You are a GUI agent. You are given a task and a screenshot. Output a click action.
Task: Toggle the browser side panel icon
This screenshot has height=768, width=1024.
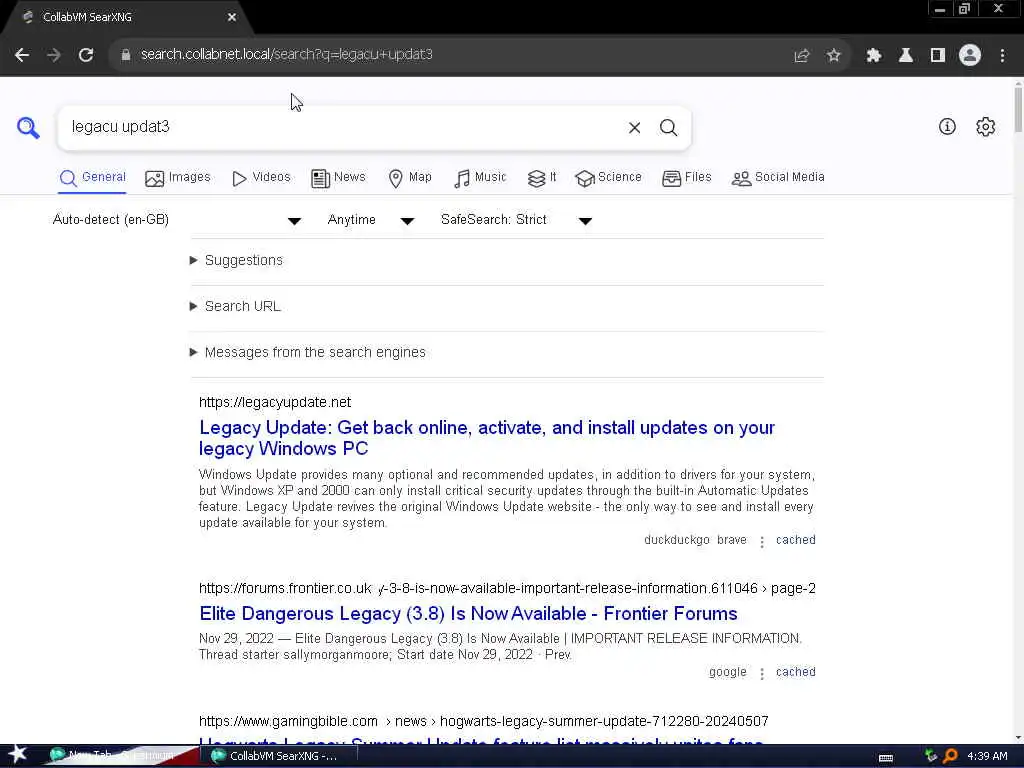click(938, 56)
